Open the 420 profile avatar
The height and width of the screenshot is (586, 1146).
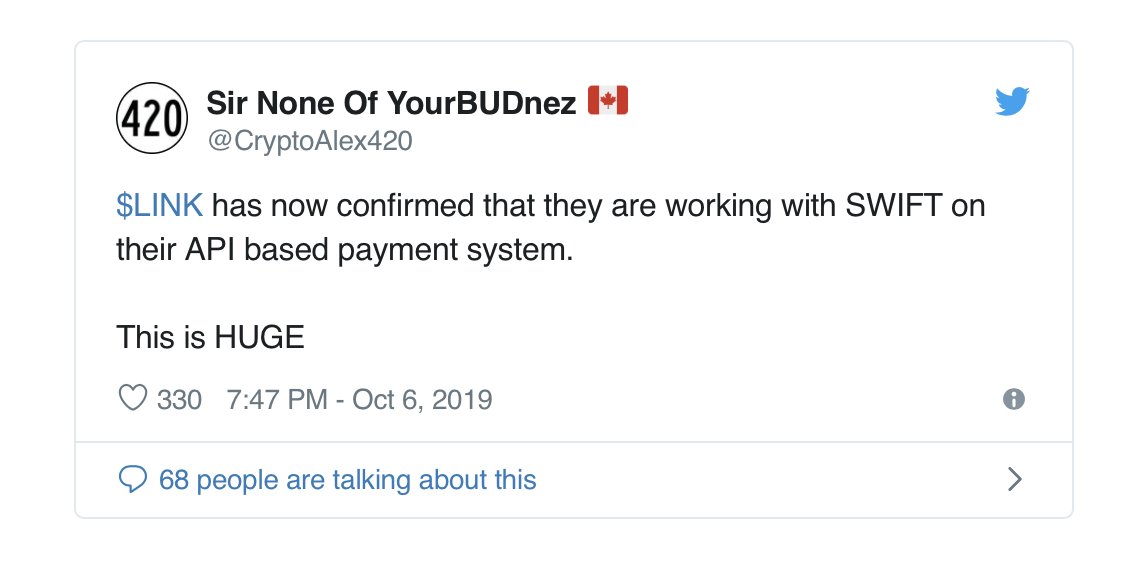[x=152, y=118]
